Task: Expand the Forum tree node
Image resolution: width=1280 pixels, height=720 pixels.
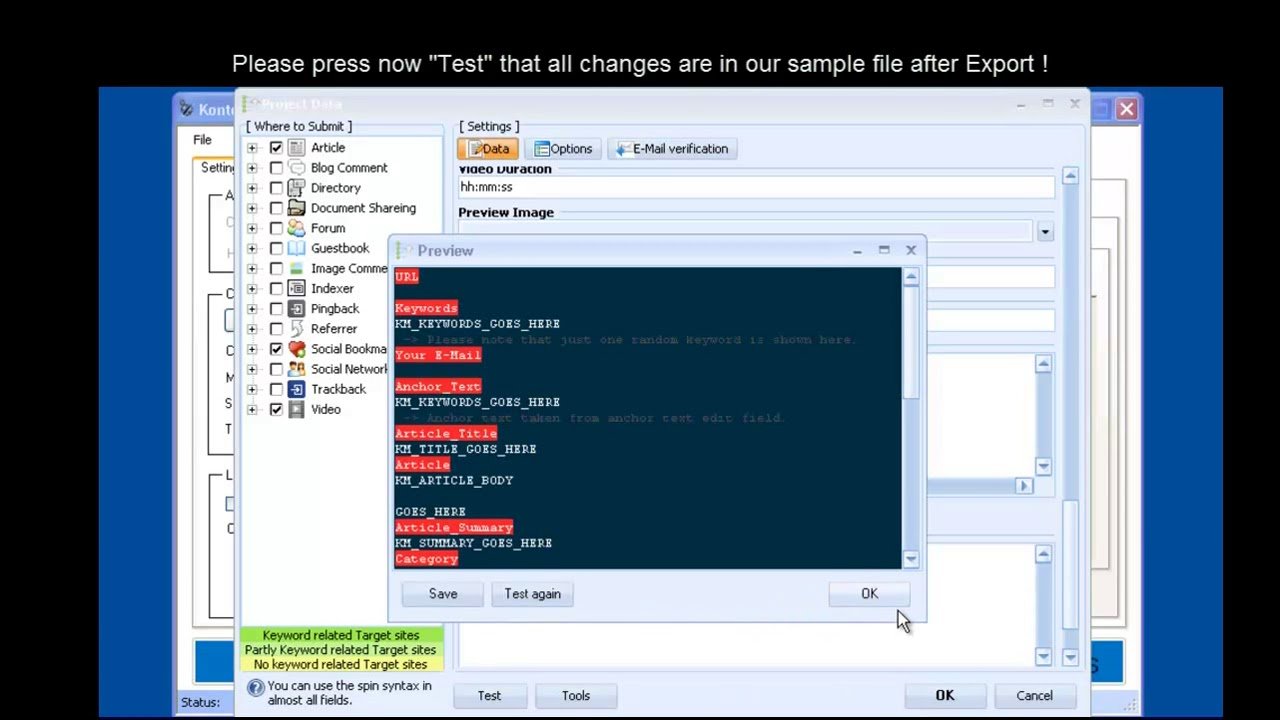Action: click(252, 228)
